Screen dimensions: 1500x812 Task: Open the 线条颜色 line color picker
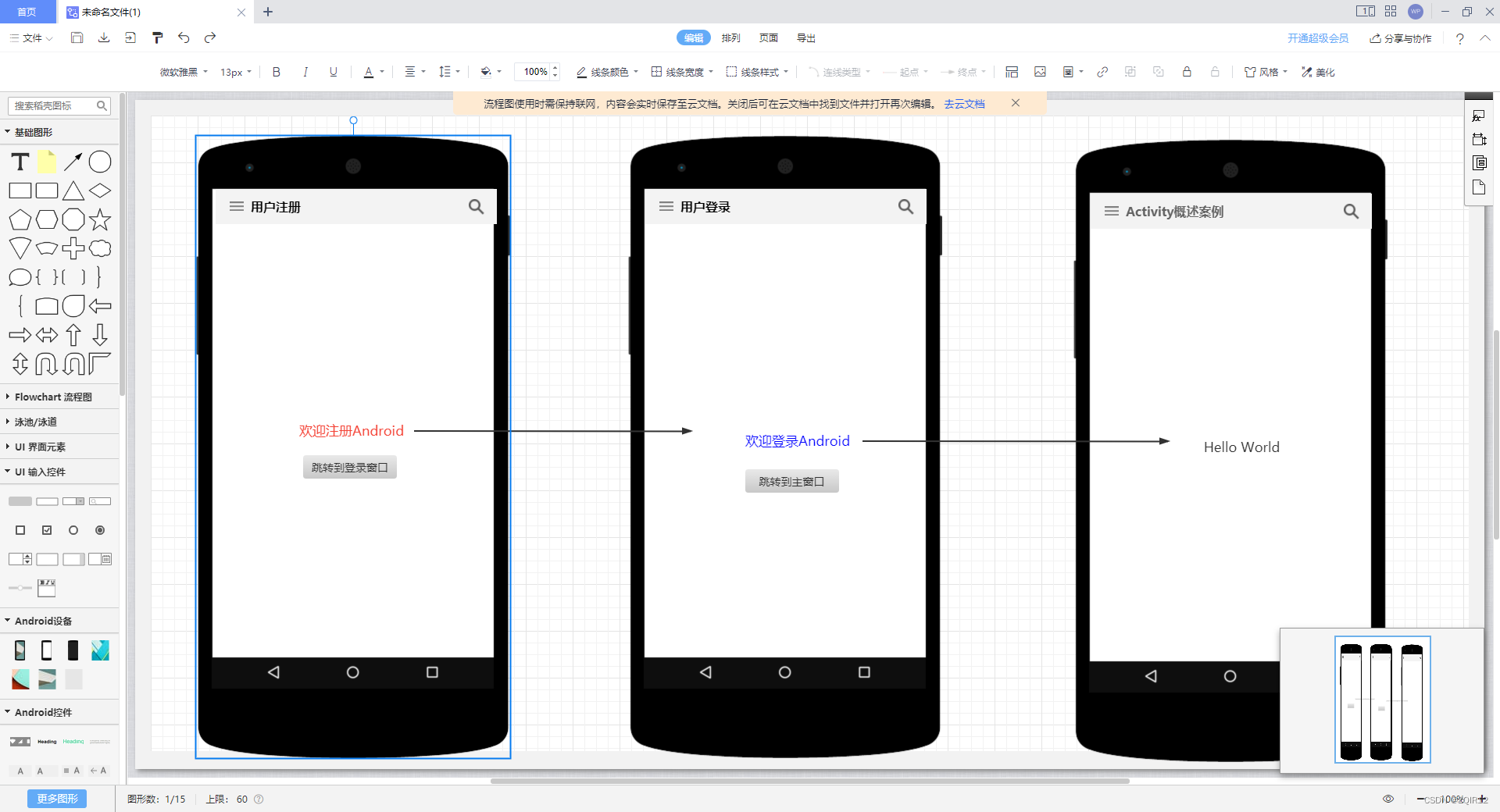point(607,72)
